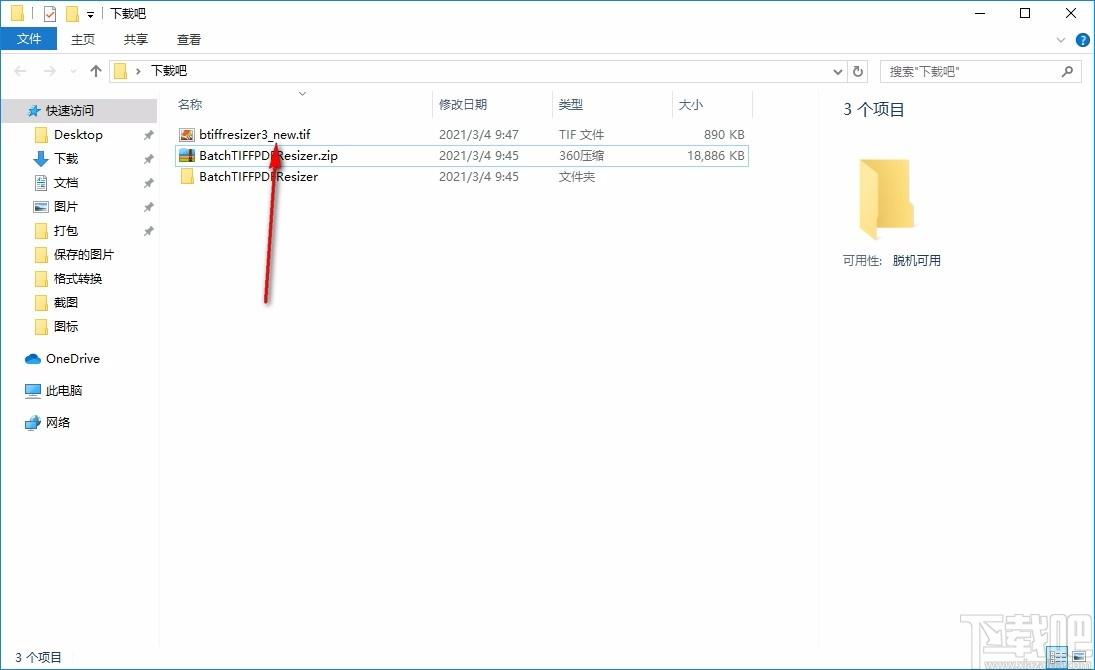Click the OneDrive cloud icon

(33, 359)
